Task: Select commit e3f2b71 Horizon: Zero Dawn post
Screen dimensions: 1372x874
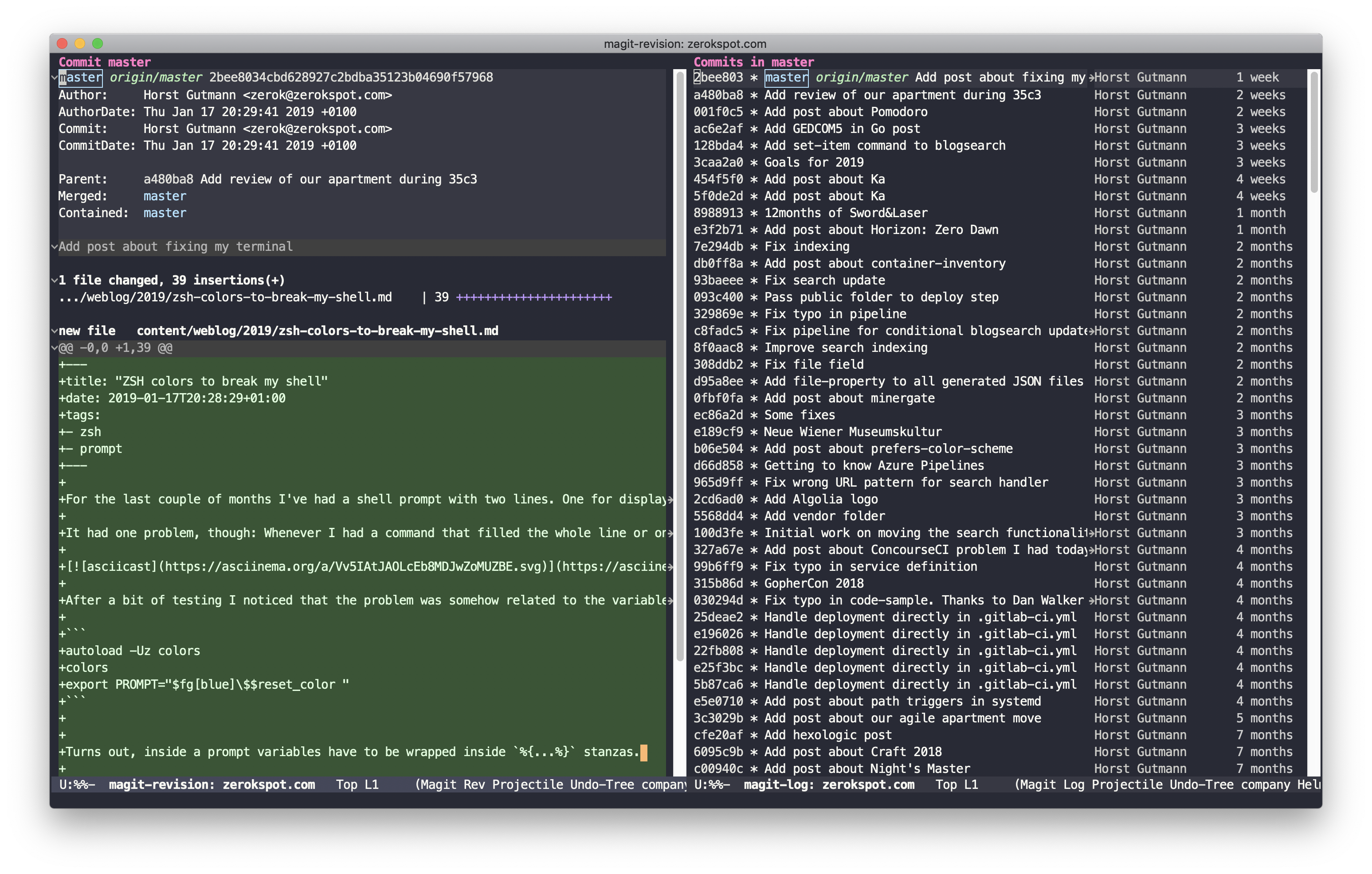Action: pyautogui.click(x=1000, y=230)
